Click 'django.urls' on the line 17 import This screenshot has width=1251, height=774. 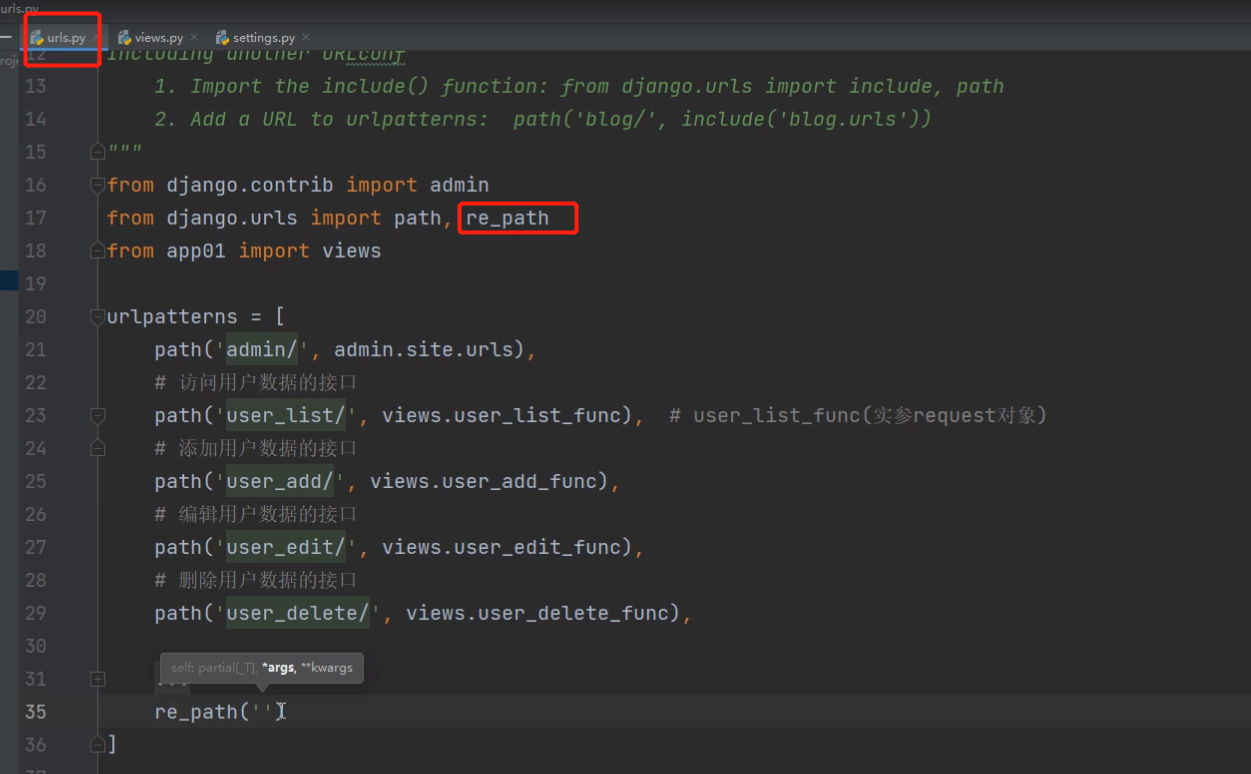[x=232, y=218]
